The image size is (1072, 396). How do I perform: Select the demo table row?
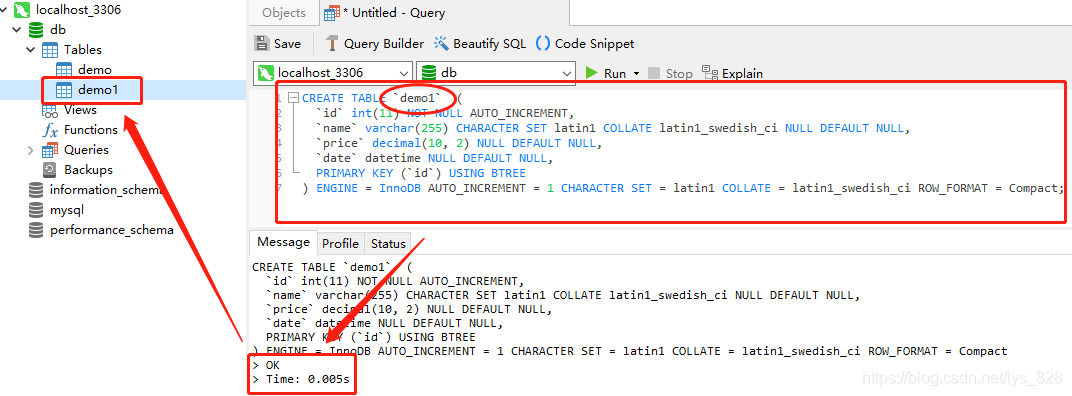pyautogui.click(x=123, y=70)
